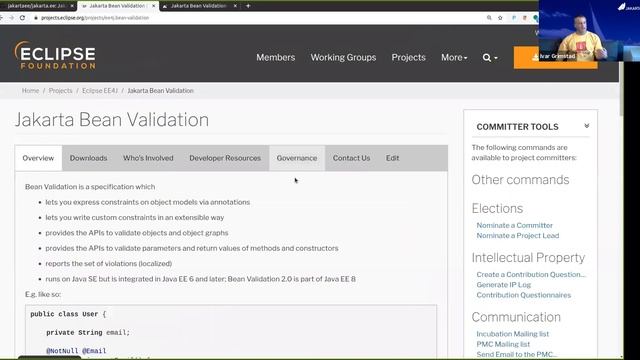Open the Downloads tab

[88, 158]
